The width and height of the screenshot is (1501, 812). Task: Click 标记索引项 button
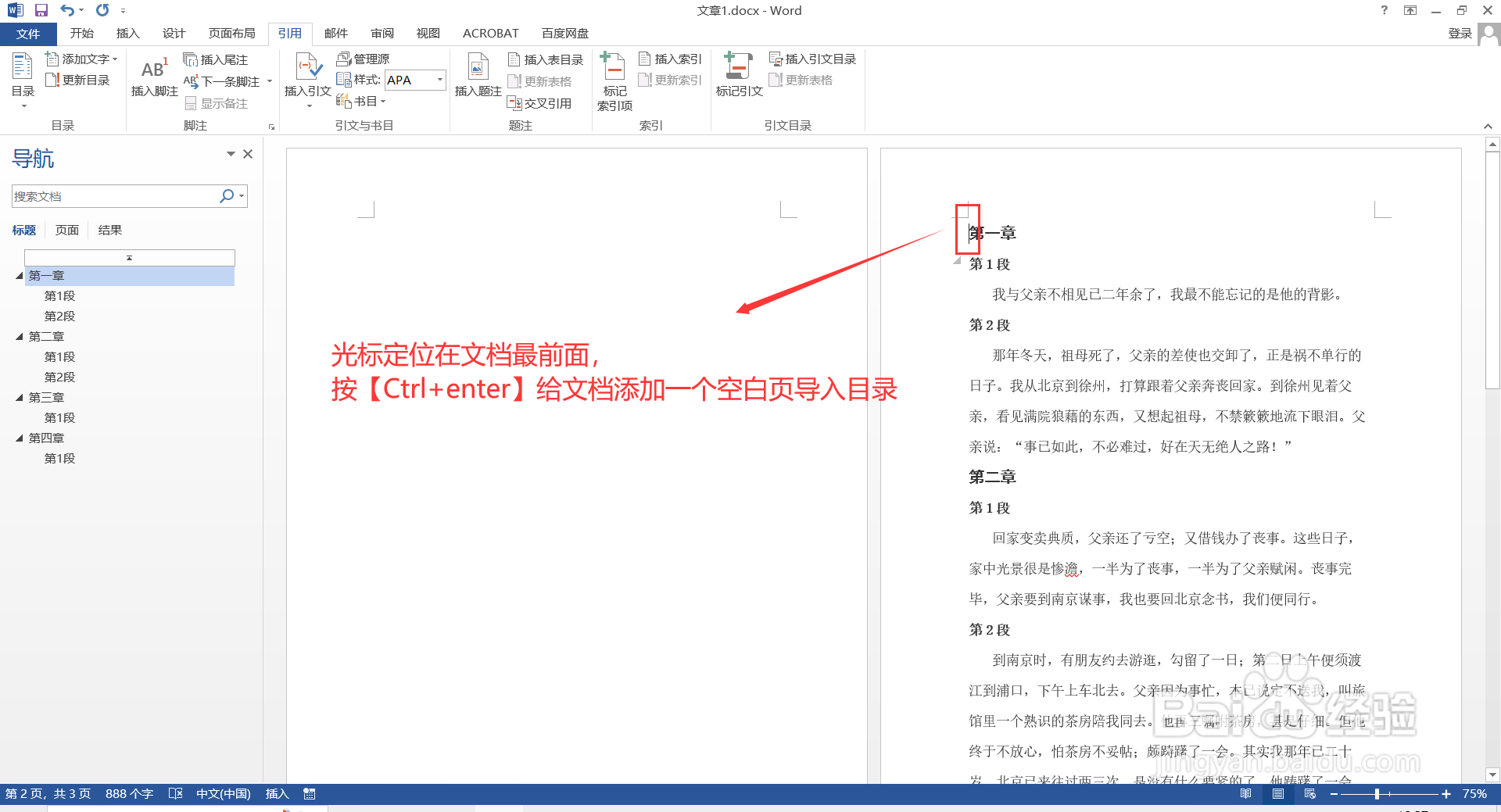614,82
